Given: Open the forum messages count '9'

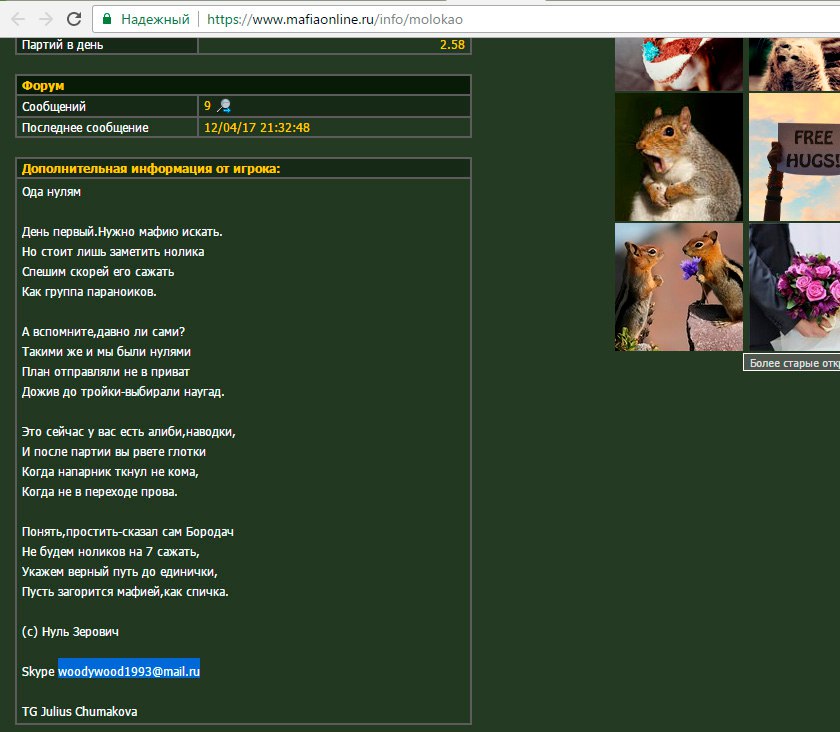Looking at the screenshot, I should pos(207,106).
